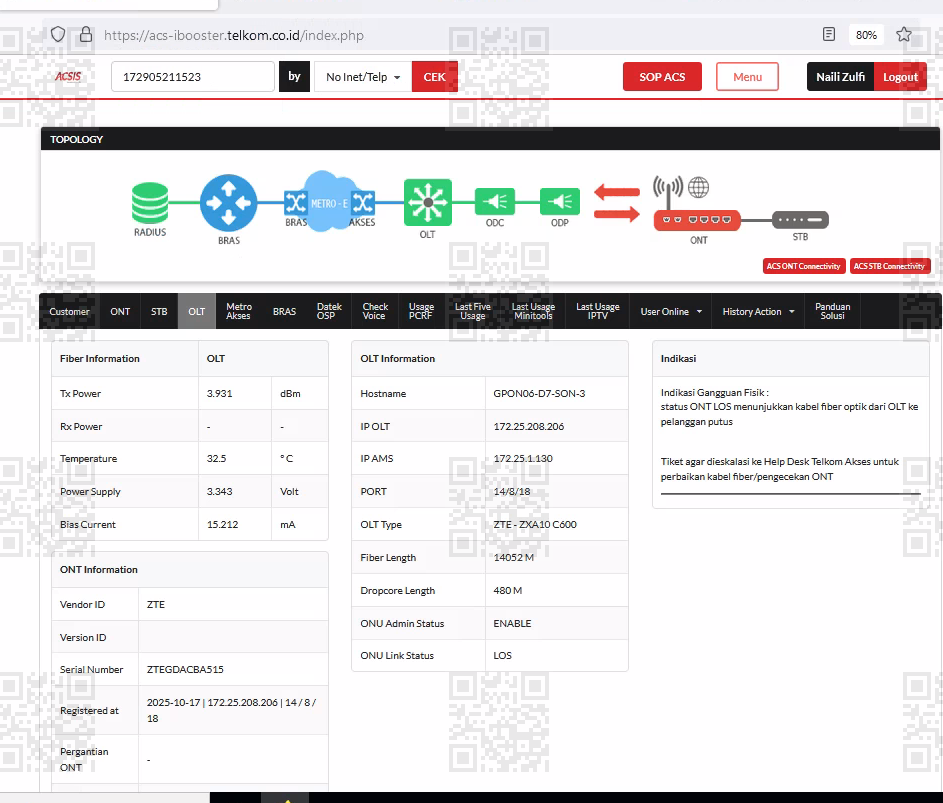Click the ODP icon in topology
The image size is (943, 803).
coord(560,202)
